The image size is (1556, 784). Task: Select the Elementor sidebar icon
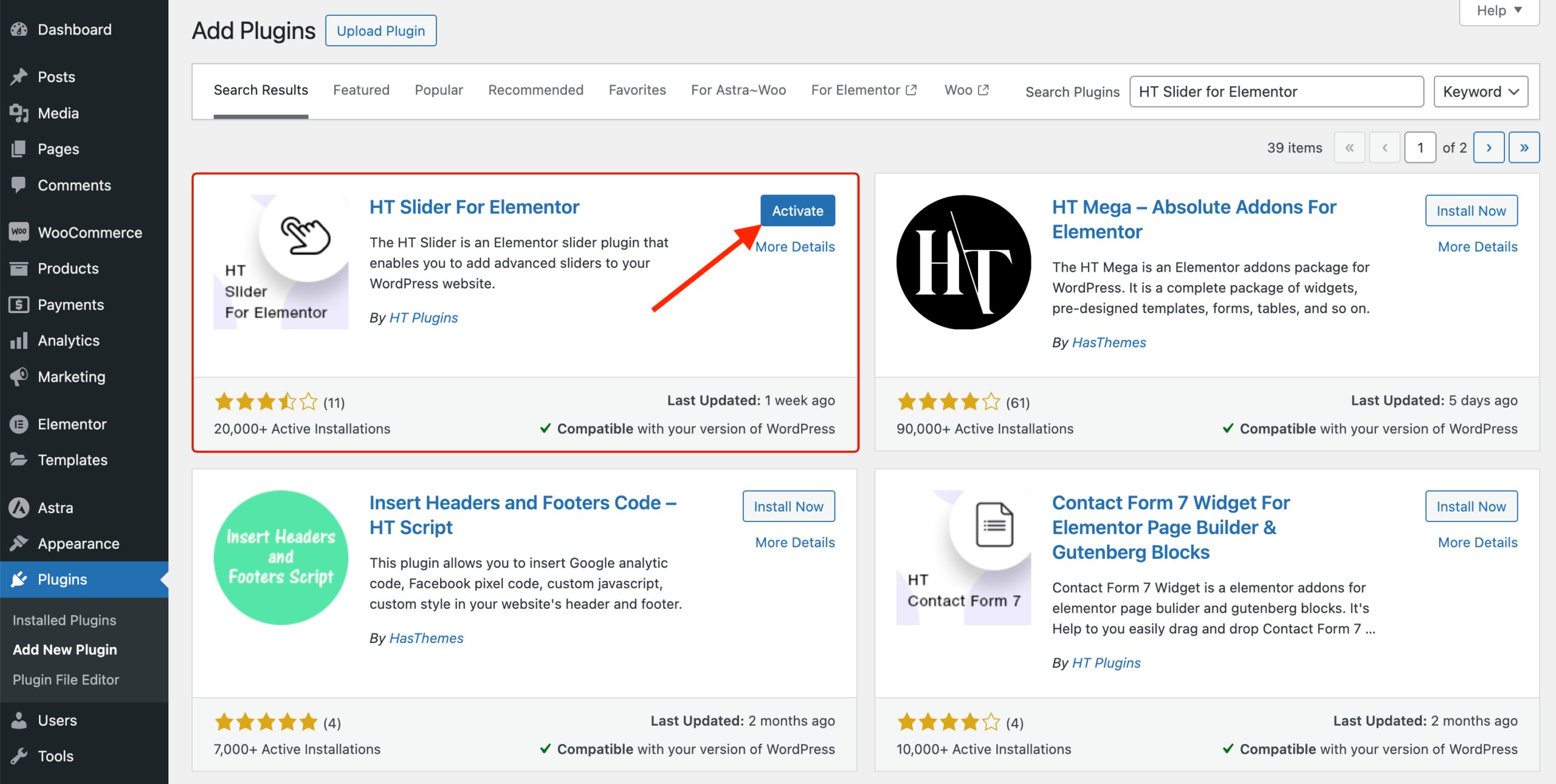click(19, 424)
